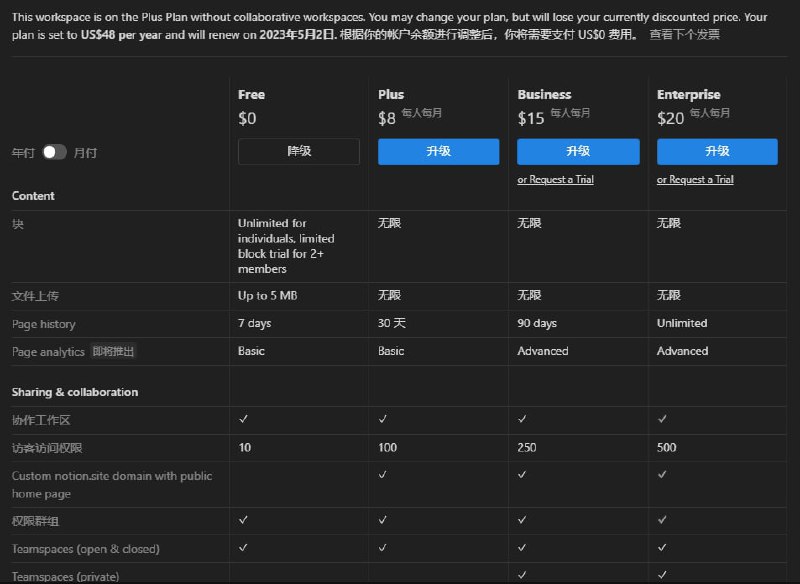Image resolution: width=800 pixels, height=584 pixels.
Task: Click the Plus plan heading
Action: (391, 94)
